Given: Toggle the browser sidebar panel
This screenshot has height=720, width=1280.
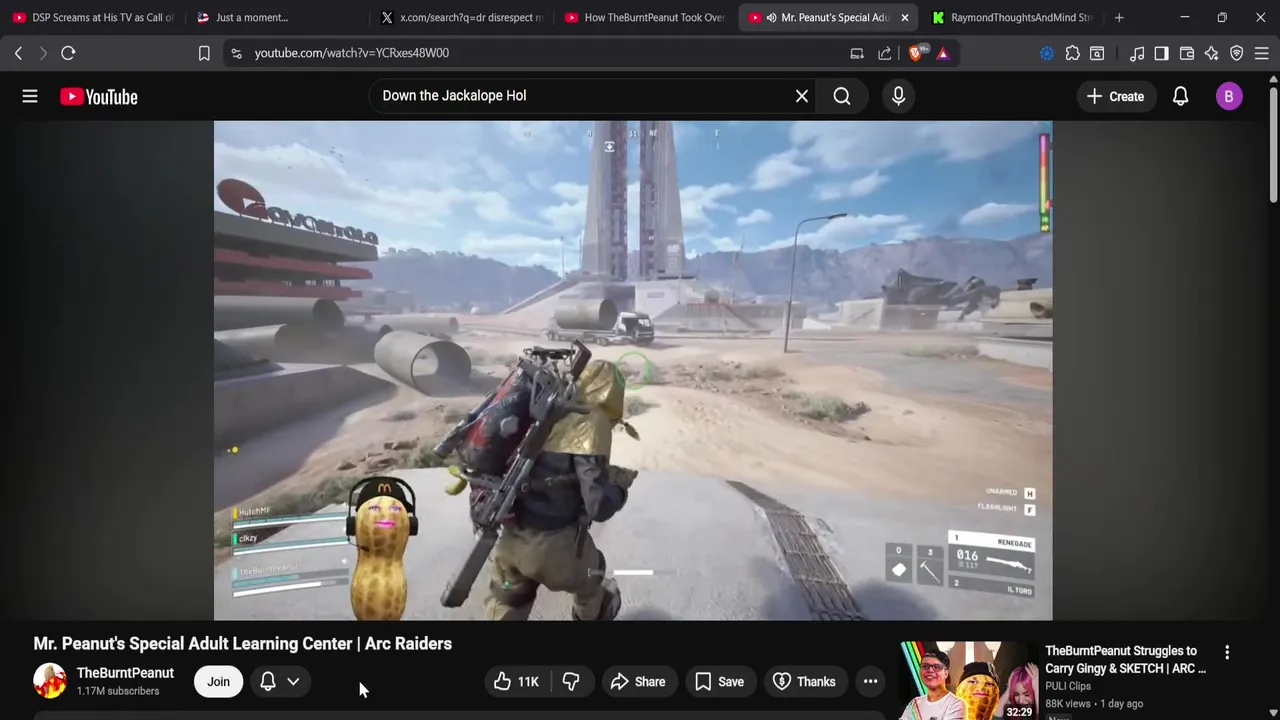Looking at the screenshot, I should tap(1161, 53).
